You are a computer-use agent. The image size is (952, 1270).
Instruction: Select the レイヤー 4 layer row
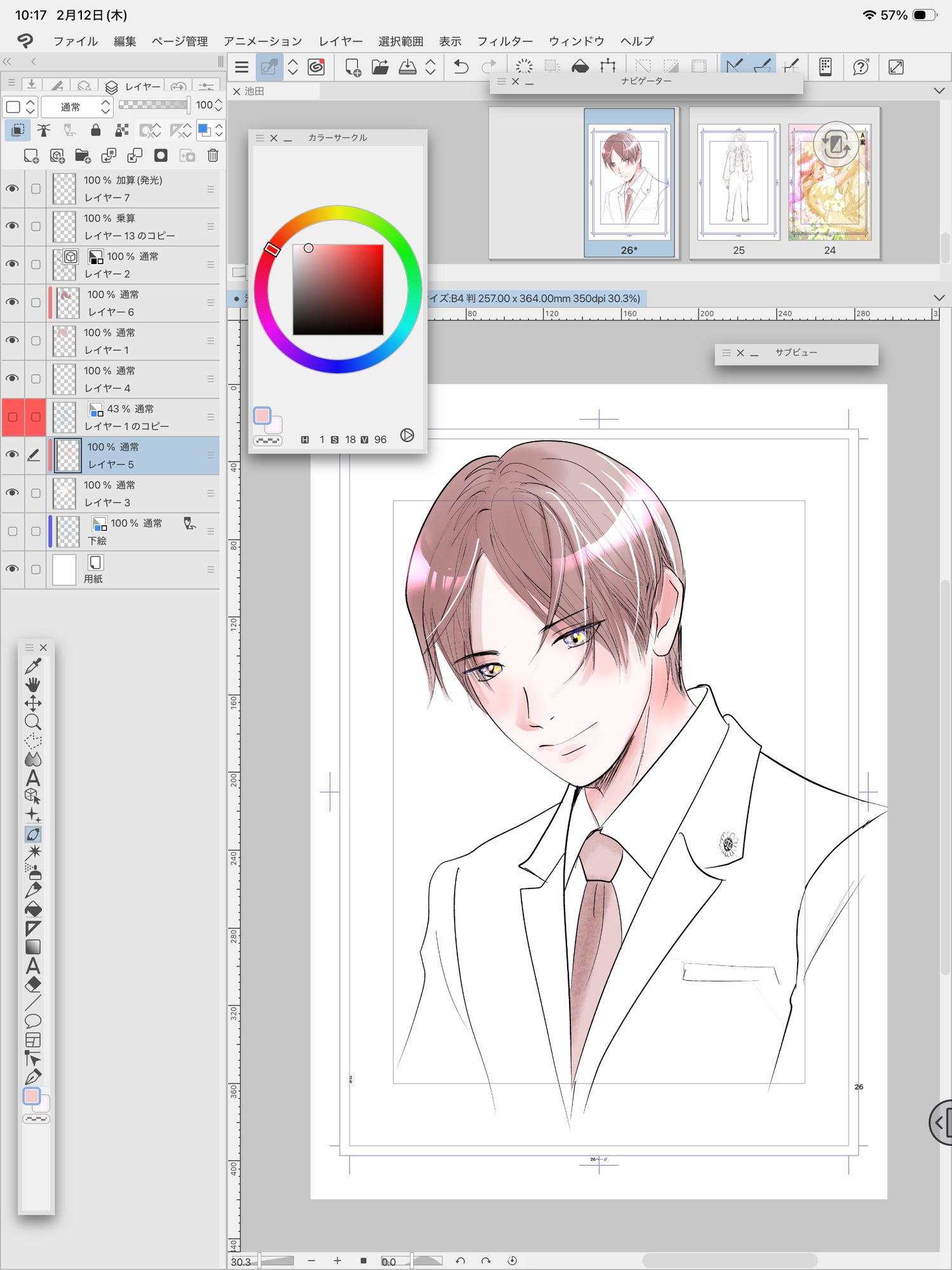(133, 379)
